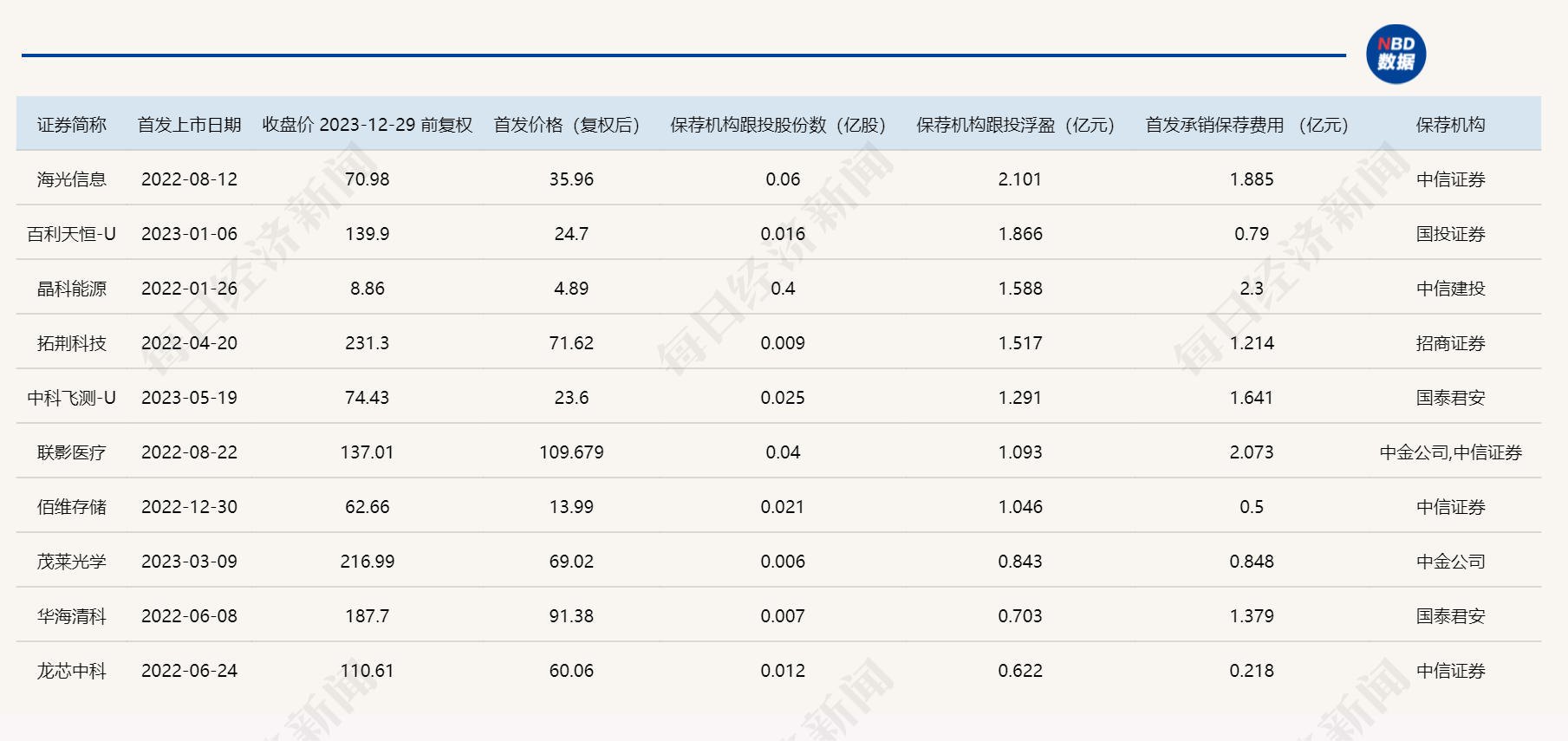The width and height of the screenshot is (1568, 741).
Task: Click sponsor 国投证券
Action: 1451,234
